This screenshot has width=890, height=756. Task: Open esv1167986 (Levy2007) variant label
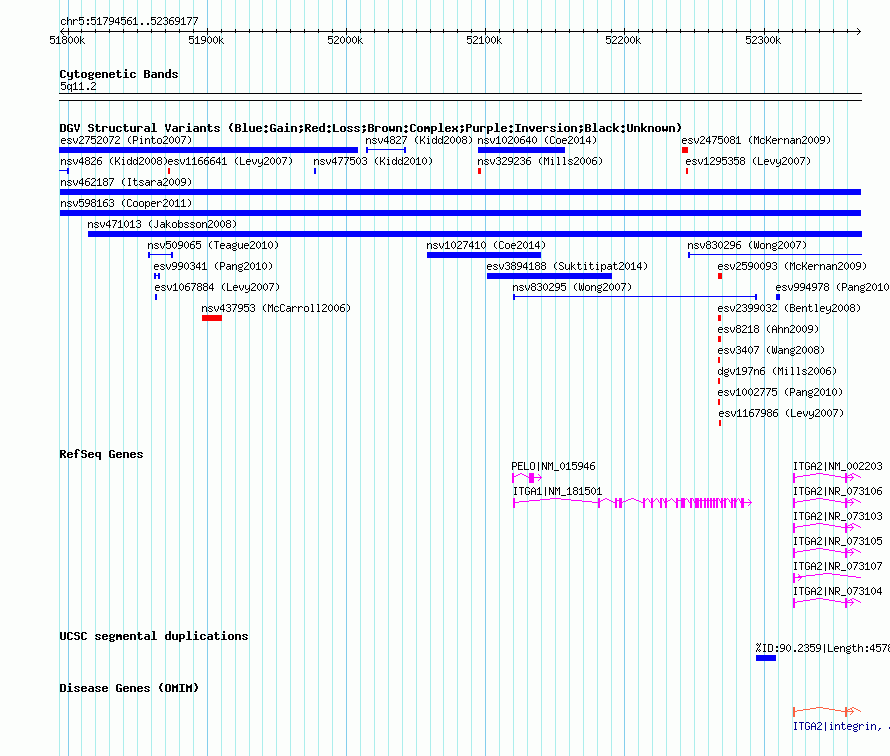[781, 413]
